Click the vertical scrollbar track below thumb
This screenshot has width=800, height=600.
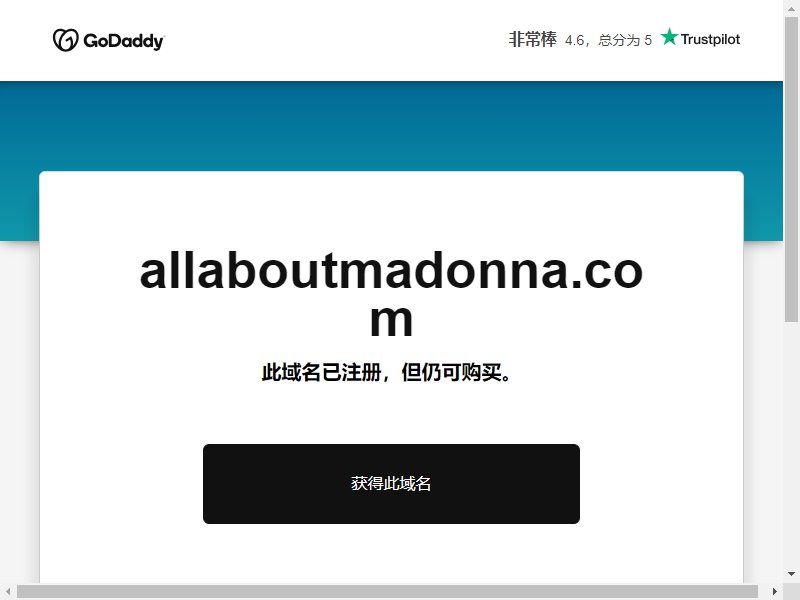[791, 444]
